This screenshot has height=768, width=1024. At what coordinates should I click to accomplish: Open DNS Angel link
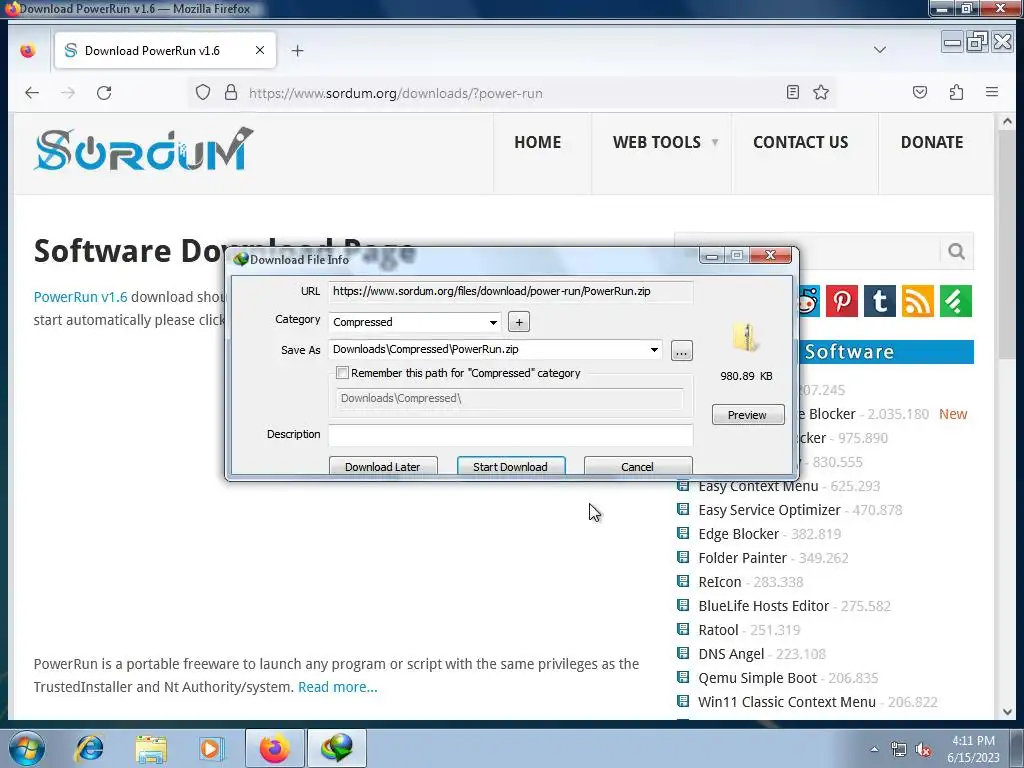point(731,654)
